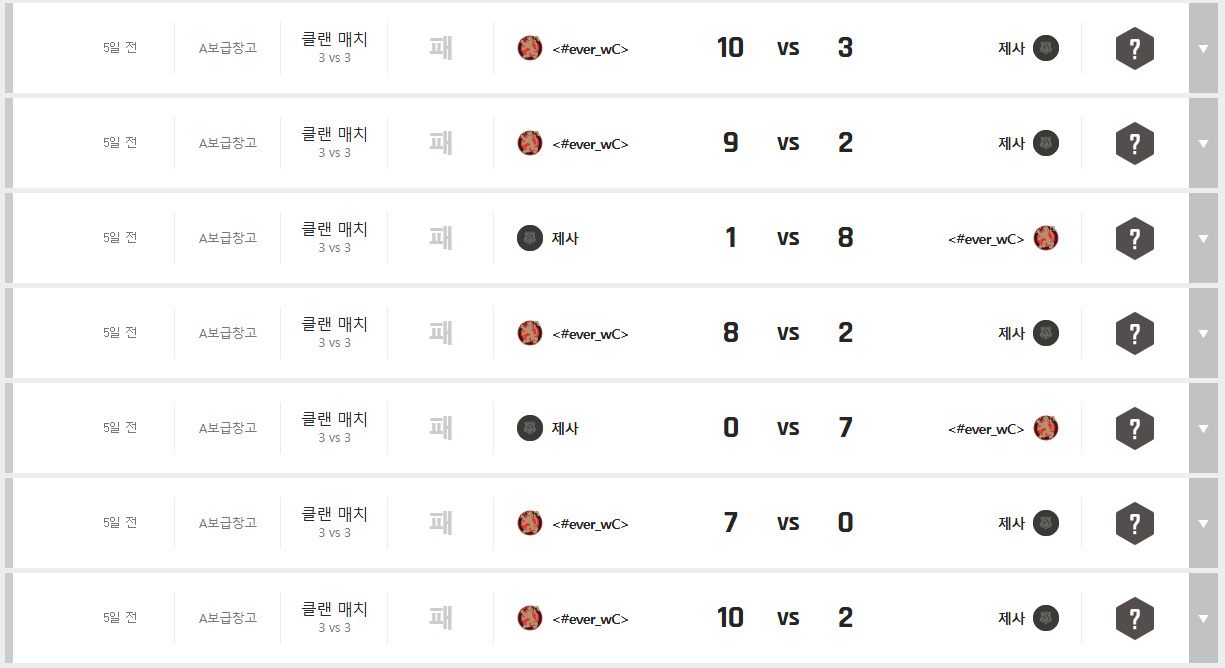Viewport: 1225px width, 668px height.
Task: Open the <#ever_wC> clan name in the 8 vs 2 match
Action: tap(590, 334)
